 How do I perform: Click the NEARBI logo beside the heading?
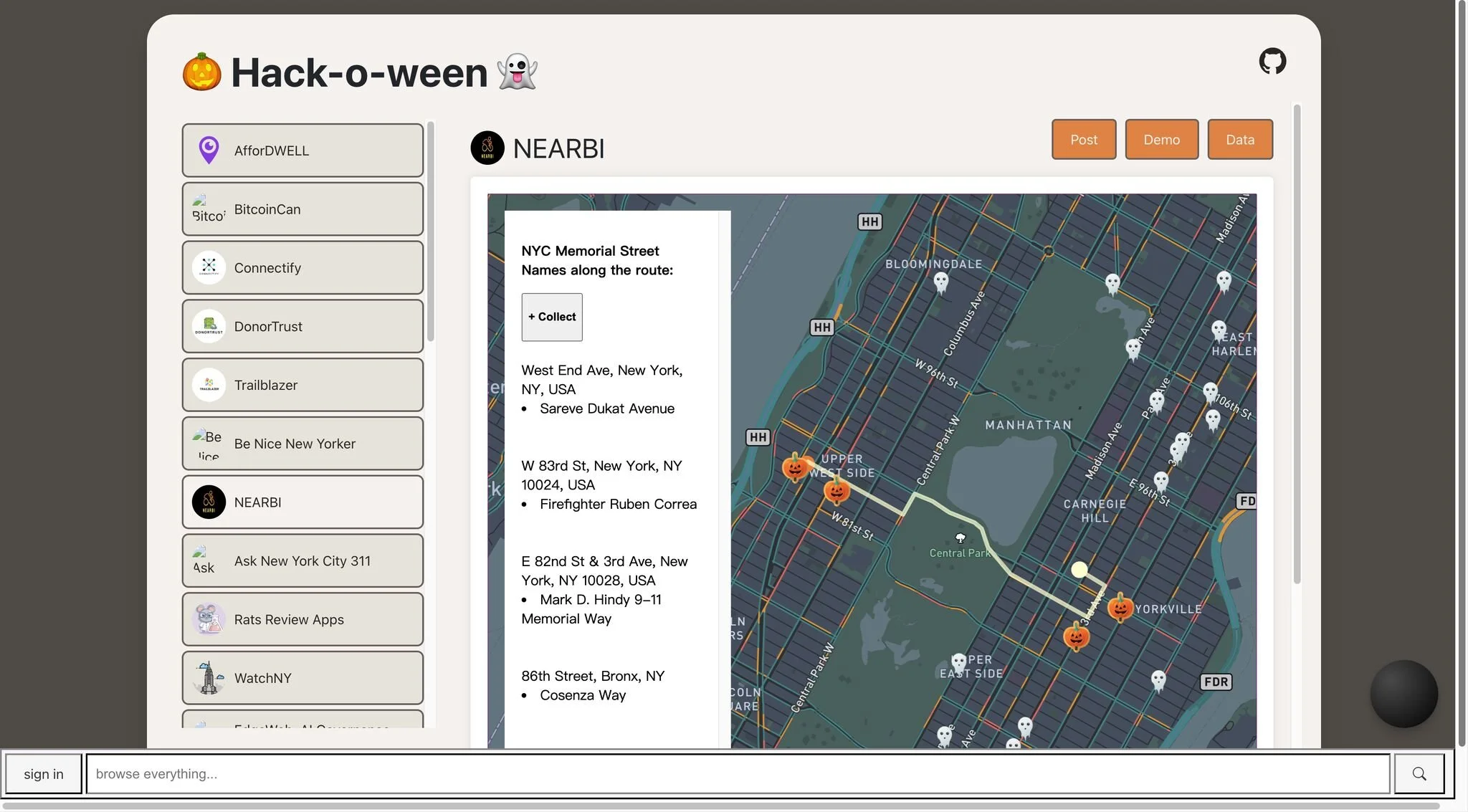pyautogui.click(x=487, y=148)
